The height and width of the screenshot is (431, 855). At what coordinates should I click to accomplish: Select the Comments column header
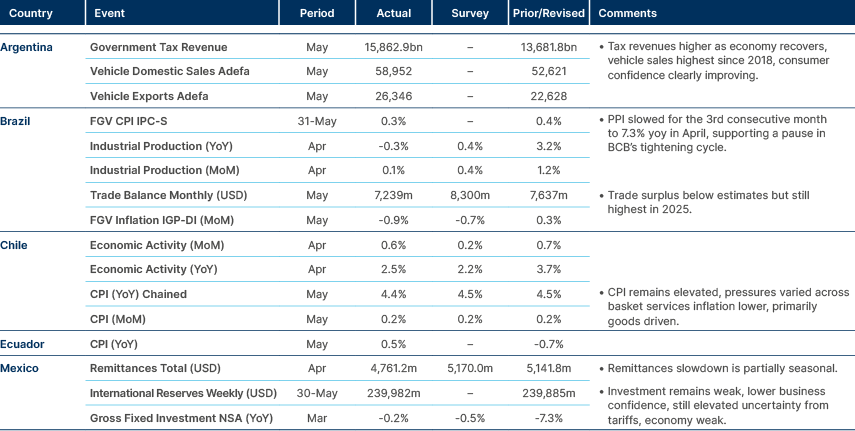tap(627, 14)
